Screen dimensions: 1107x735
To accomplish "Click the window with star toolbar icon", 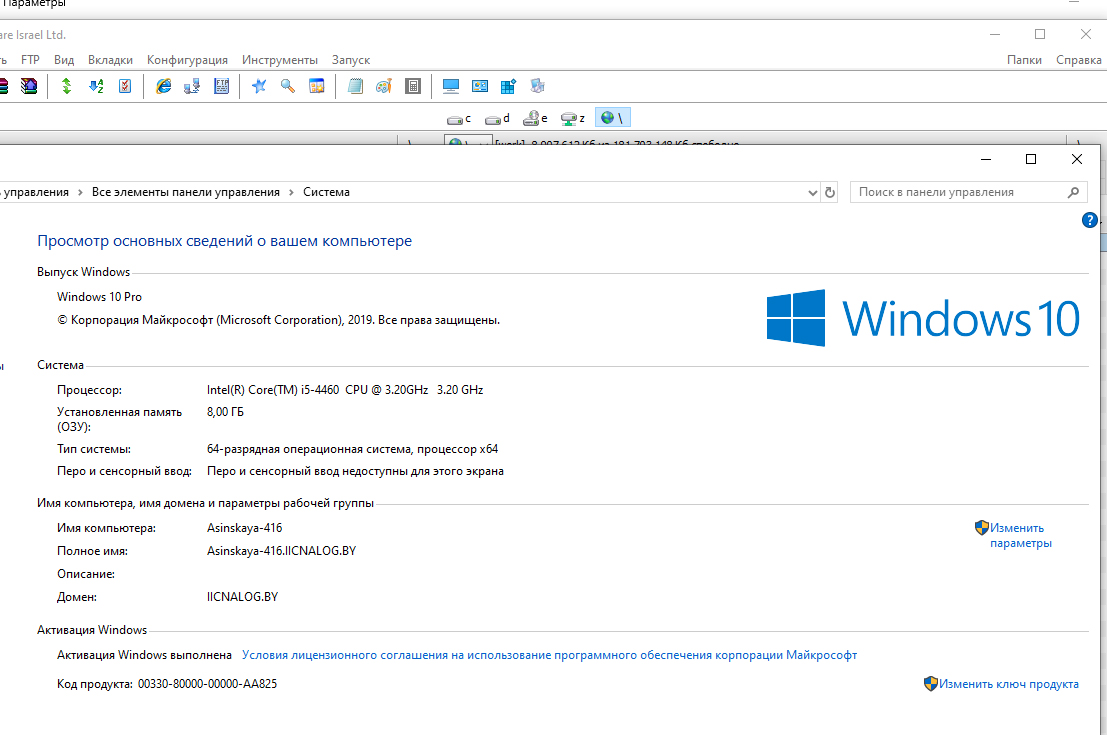I will (x=316, y=86).
